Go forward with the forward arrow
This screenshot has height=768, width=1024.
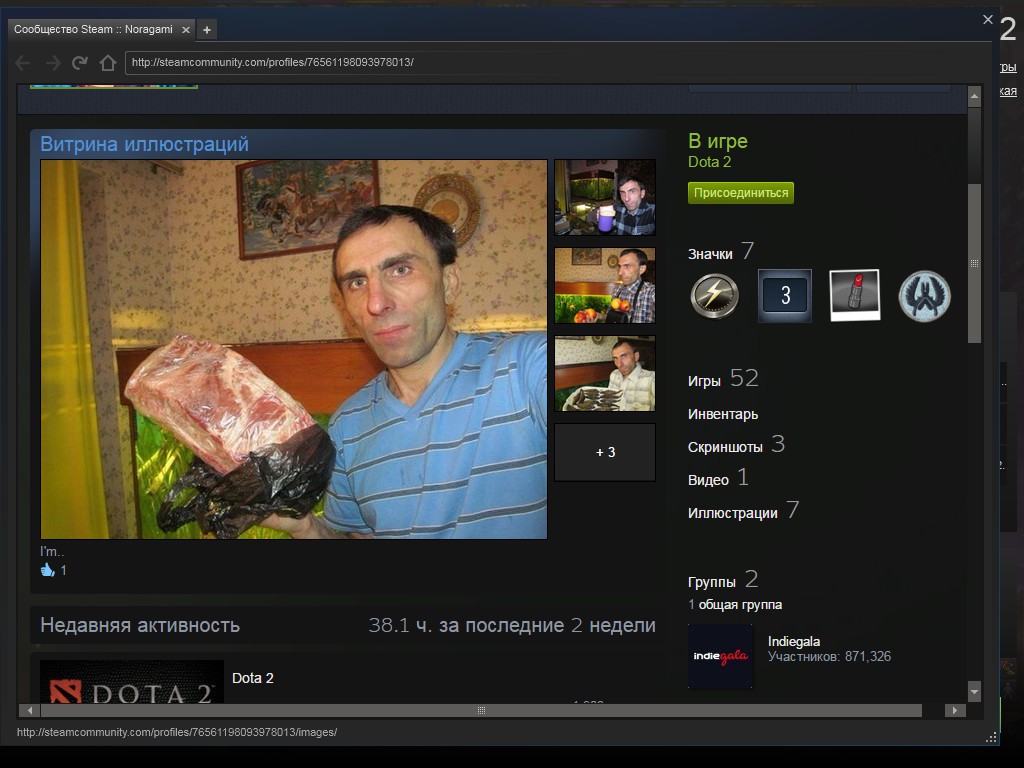click(x=52, y=63)
